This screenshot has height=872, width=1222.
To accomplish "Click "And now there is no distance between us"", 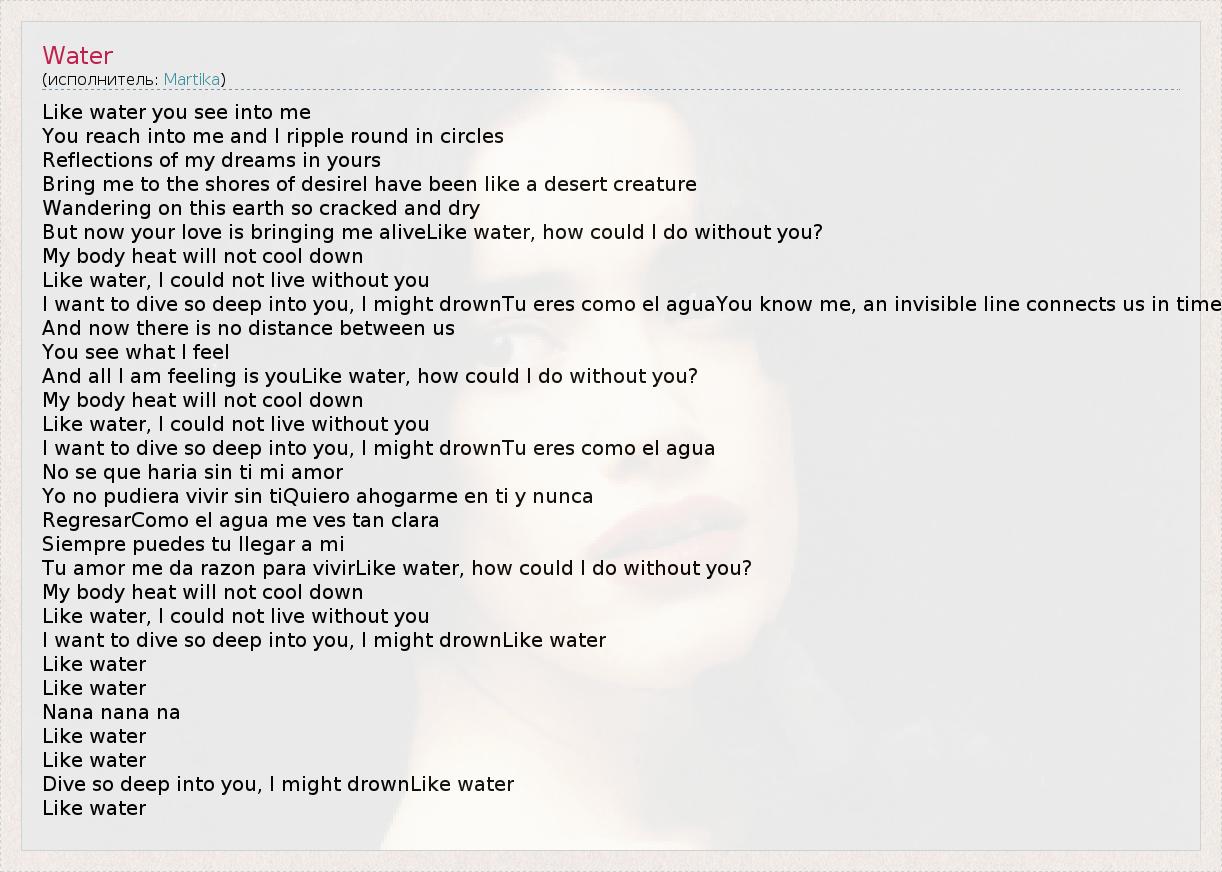I will [248, 328].
